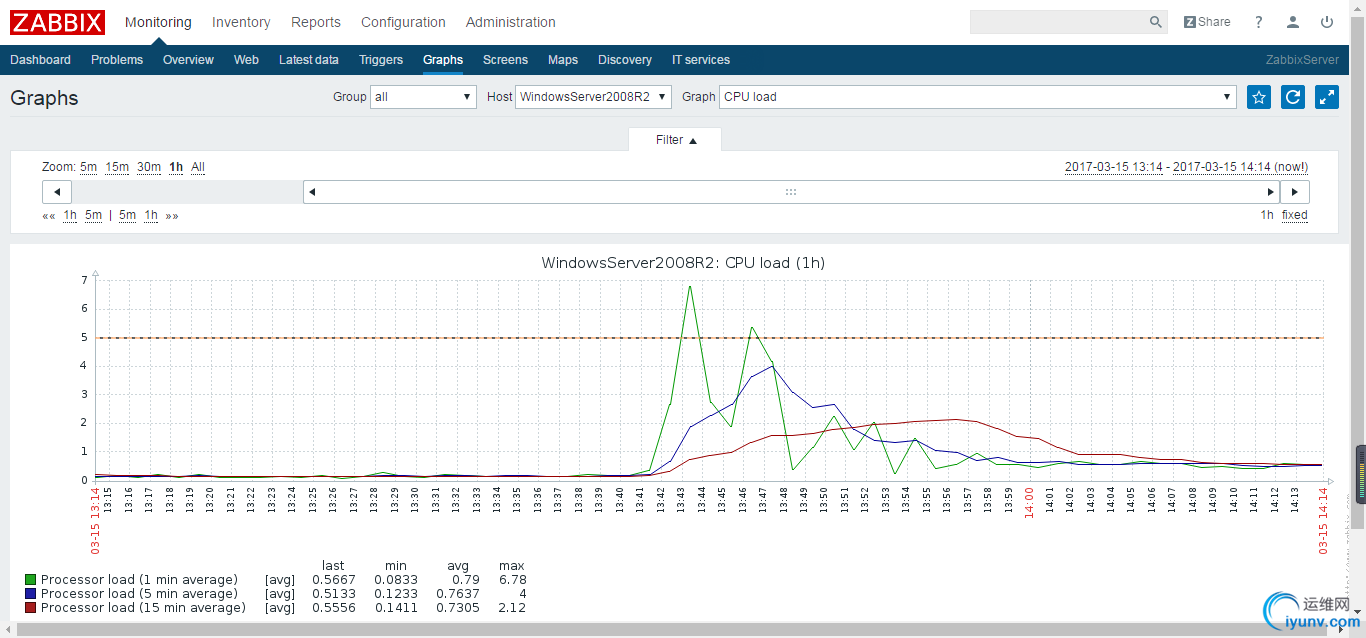The image size is (1366, 638).
Task: Toggle the fixed period link
Action: tap(1295, 215)
